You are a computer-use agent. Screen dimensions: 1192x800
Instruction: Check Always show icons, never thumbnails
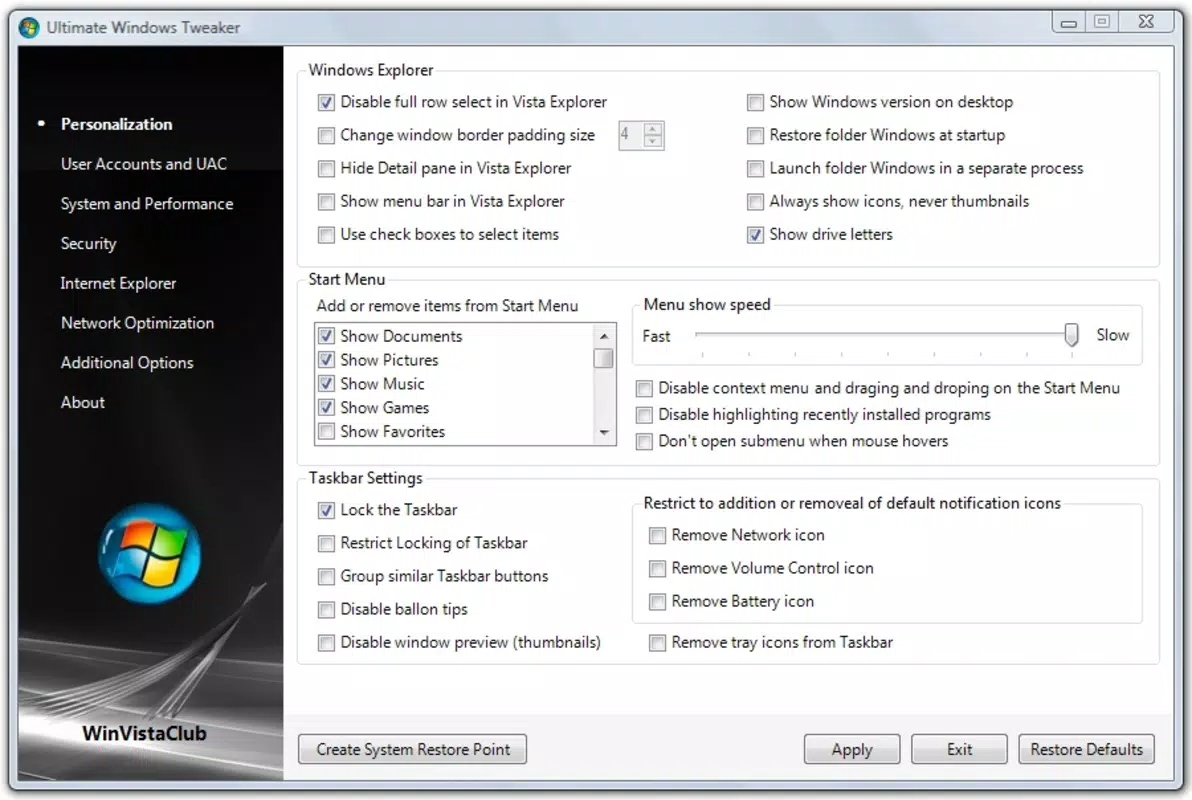755,202
